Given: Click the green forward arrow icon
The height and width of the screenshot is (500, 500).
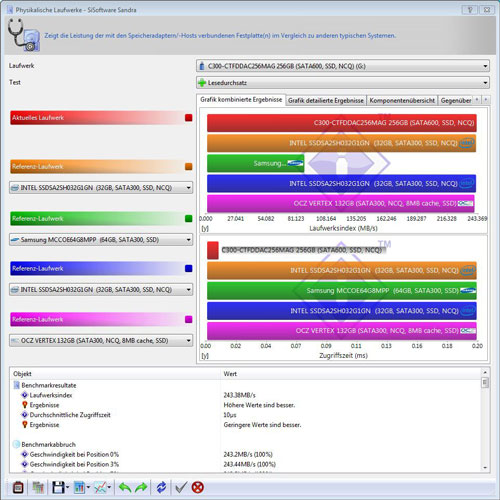Looking at the screenshot, I should pos(141,488).
